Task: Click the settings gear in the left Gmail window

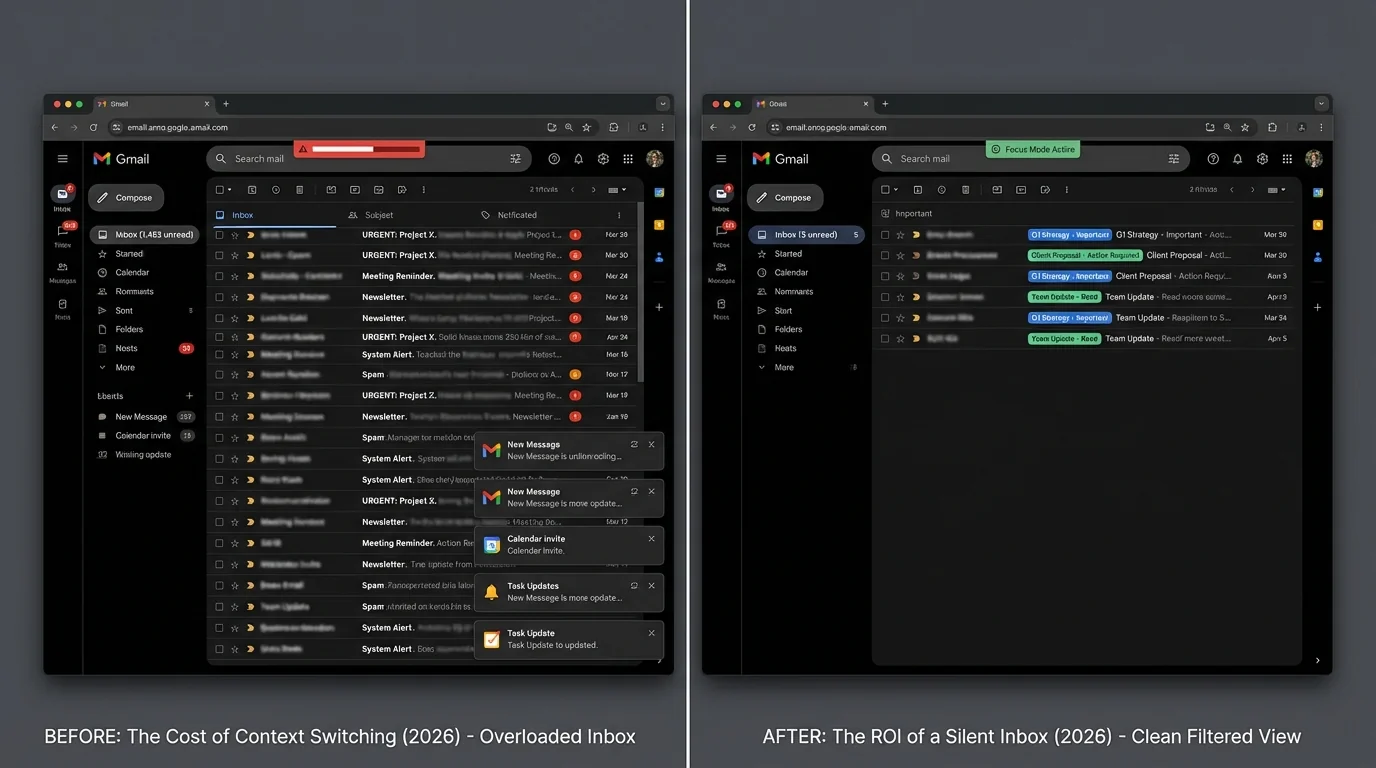Action: click(x=603, y=159)
